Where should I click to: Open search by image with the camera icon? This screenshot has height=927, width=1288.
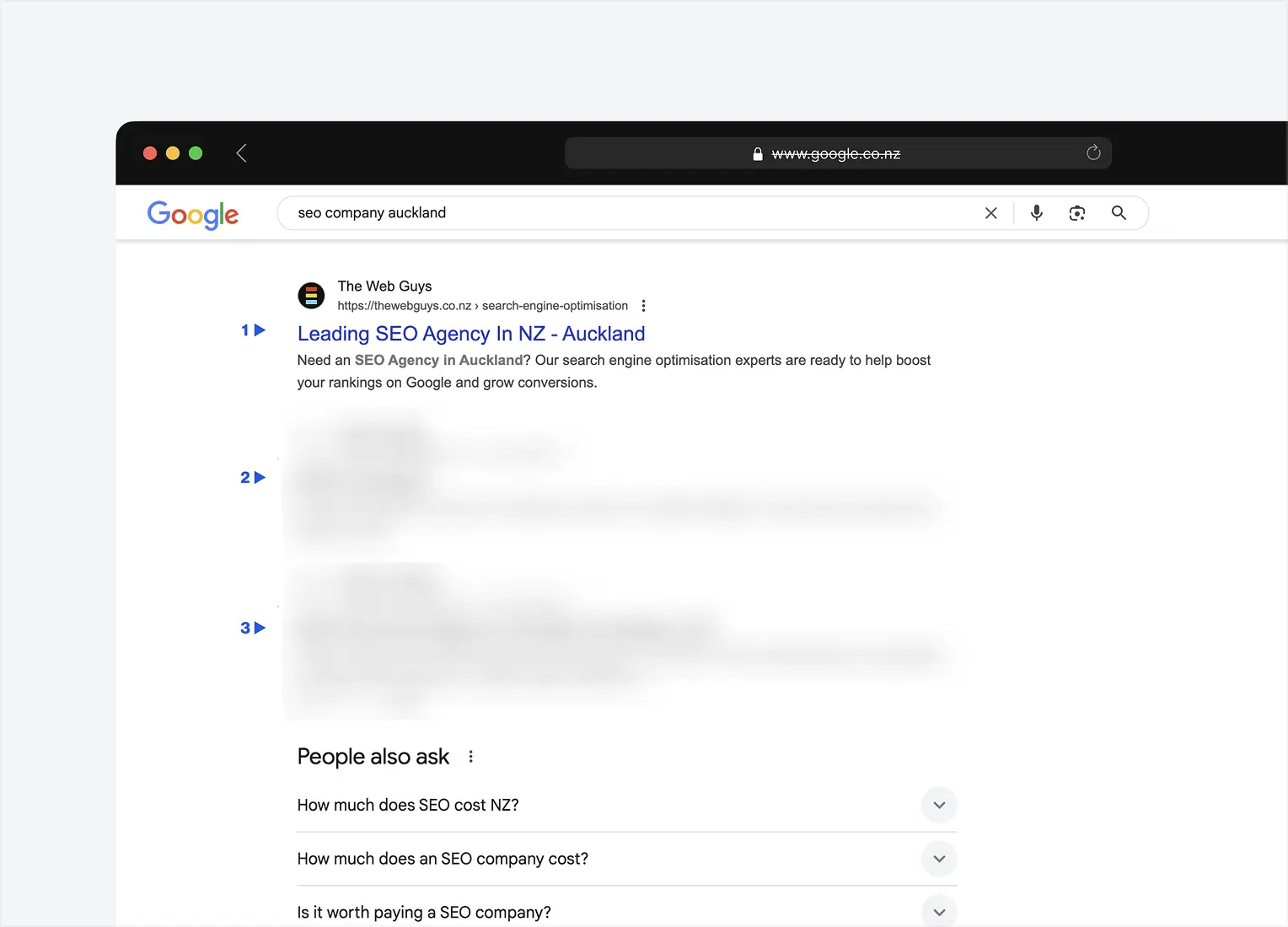1077,213
